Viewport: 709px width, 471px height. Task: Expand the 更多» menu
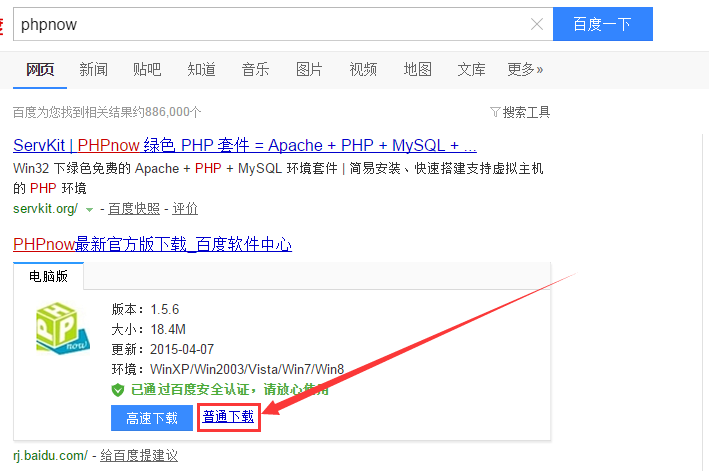click(x=525, y=69)
